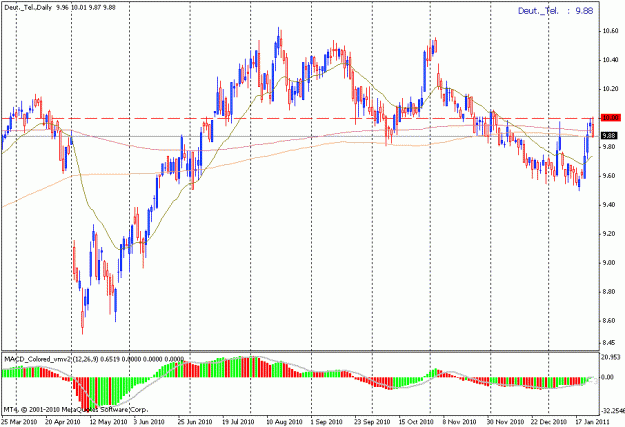Click the 19 Jul 2010 date label
Viewport: 625px width, 427px height.
[238, 422]
